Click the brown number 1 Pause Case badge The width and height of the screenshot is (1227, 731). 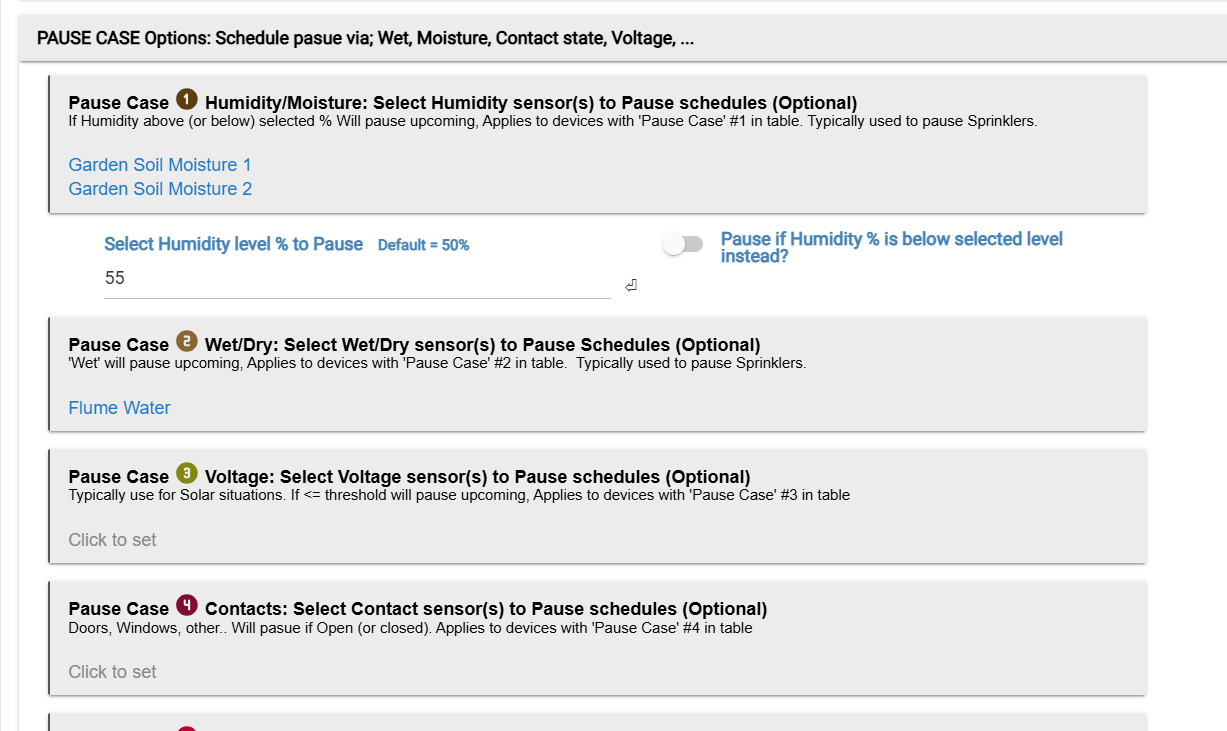click(x=187, y=99)
